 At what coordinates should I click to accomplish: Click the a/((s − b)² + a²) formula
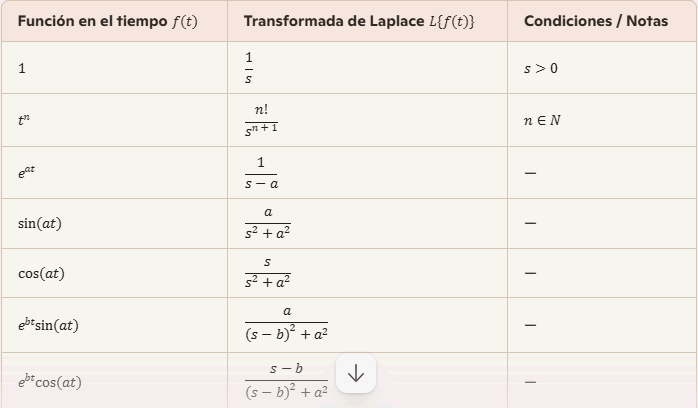point(286,323)
